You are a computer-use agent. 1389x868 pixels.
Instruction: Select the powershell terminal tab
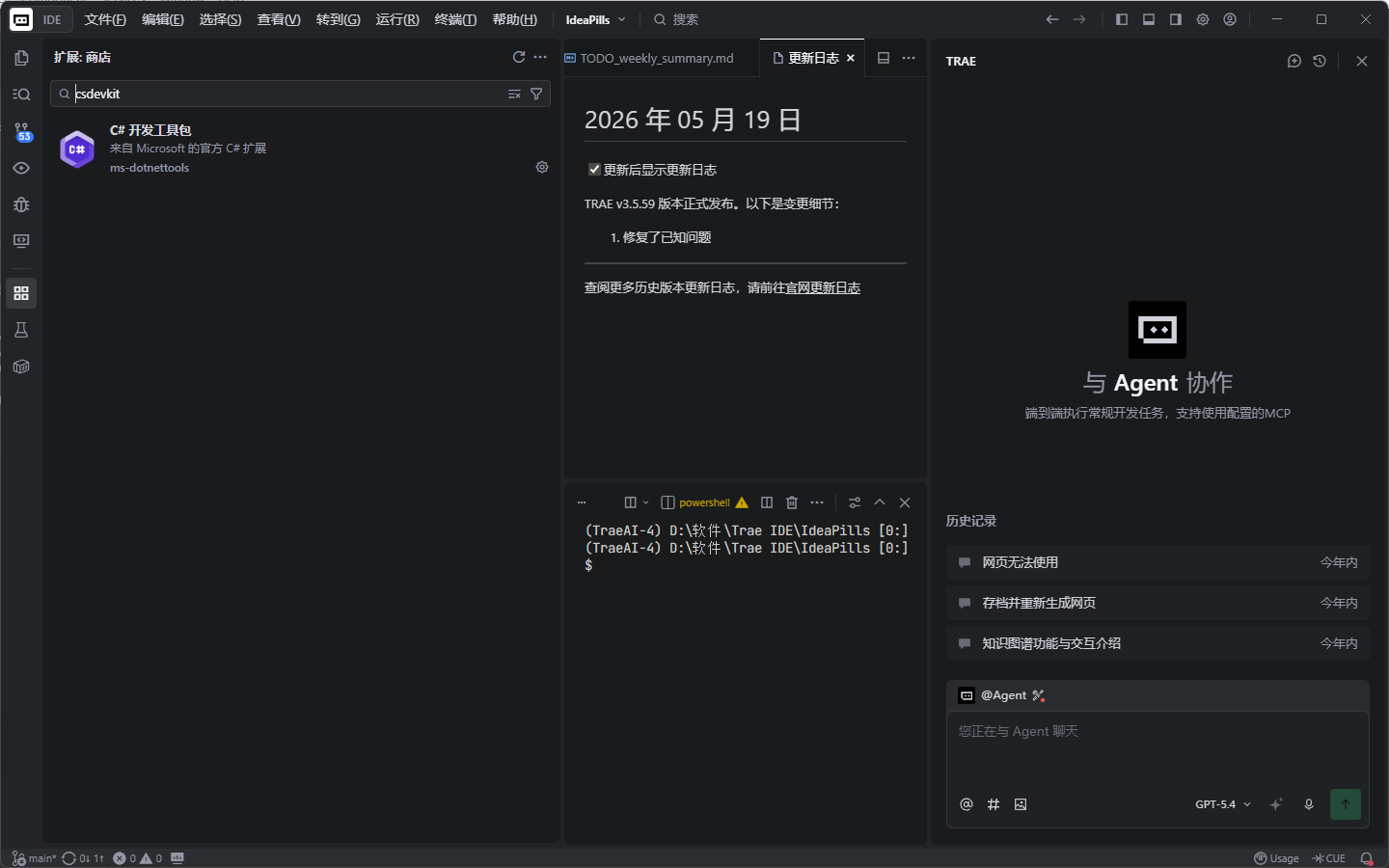tap(704, 502)
